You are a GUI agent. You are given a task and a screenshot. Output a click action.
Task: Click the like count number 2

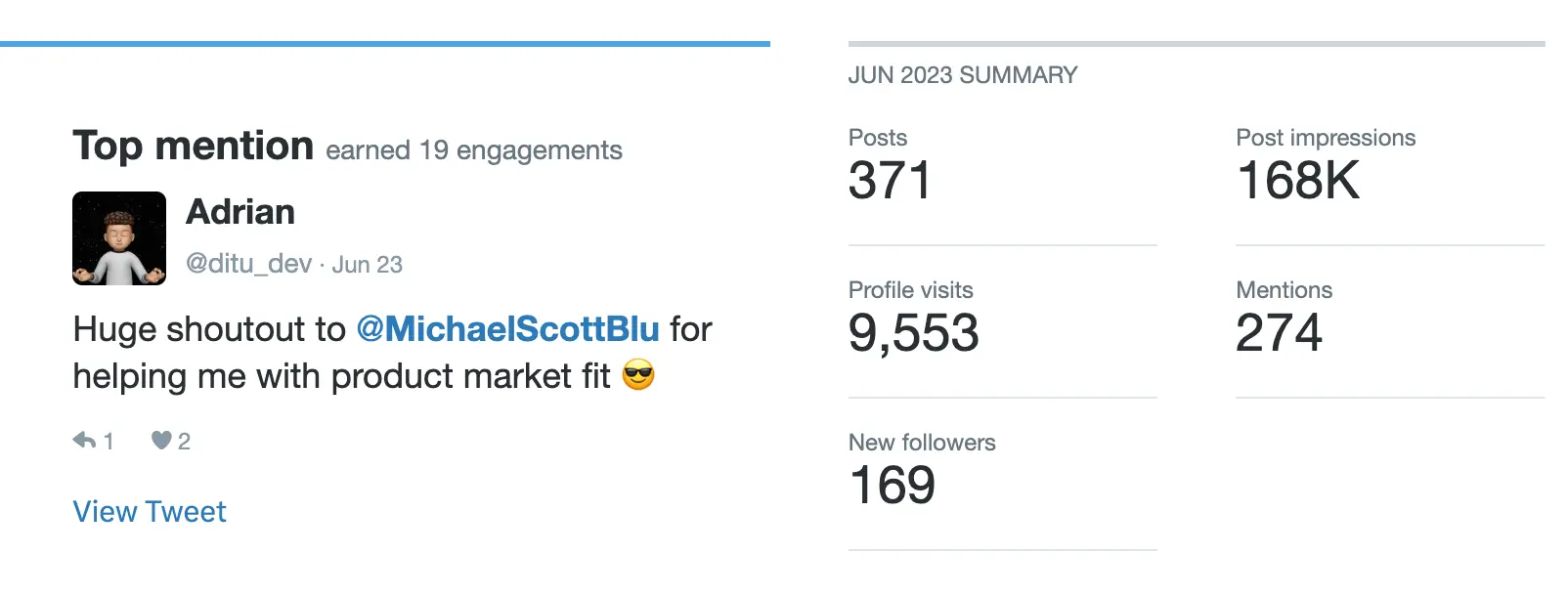[184, 441]
